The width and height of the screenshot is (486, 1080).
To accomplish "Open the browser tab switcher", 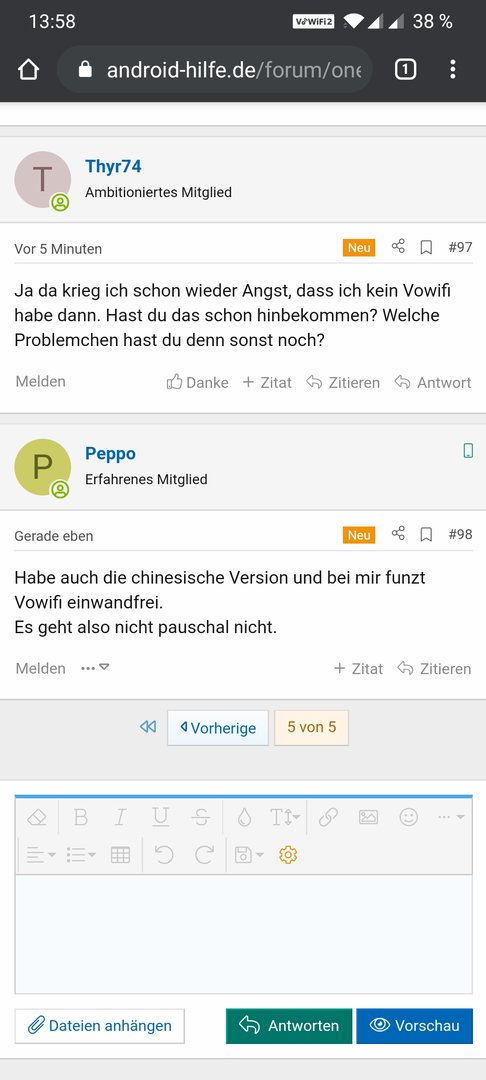I will tap(405, 69).
